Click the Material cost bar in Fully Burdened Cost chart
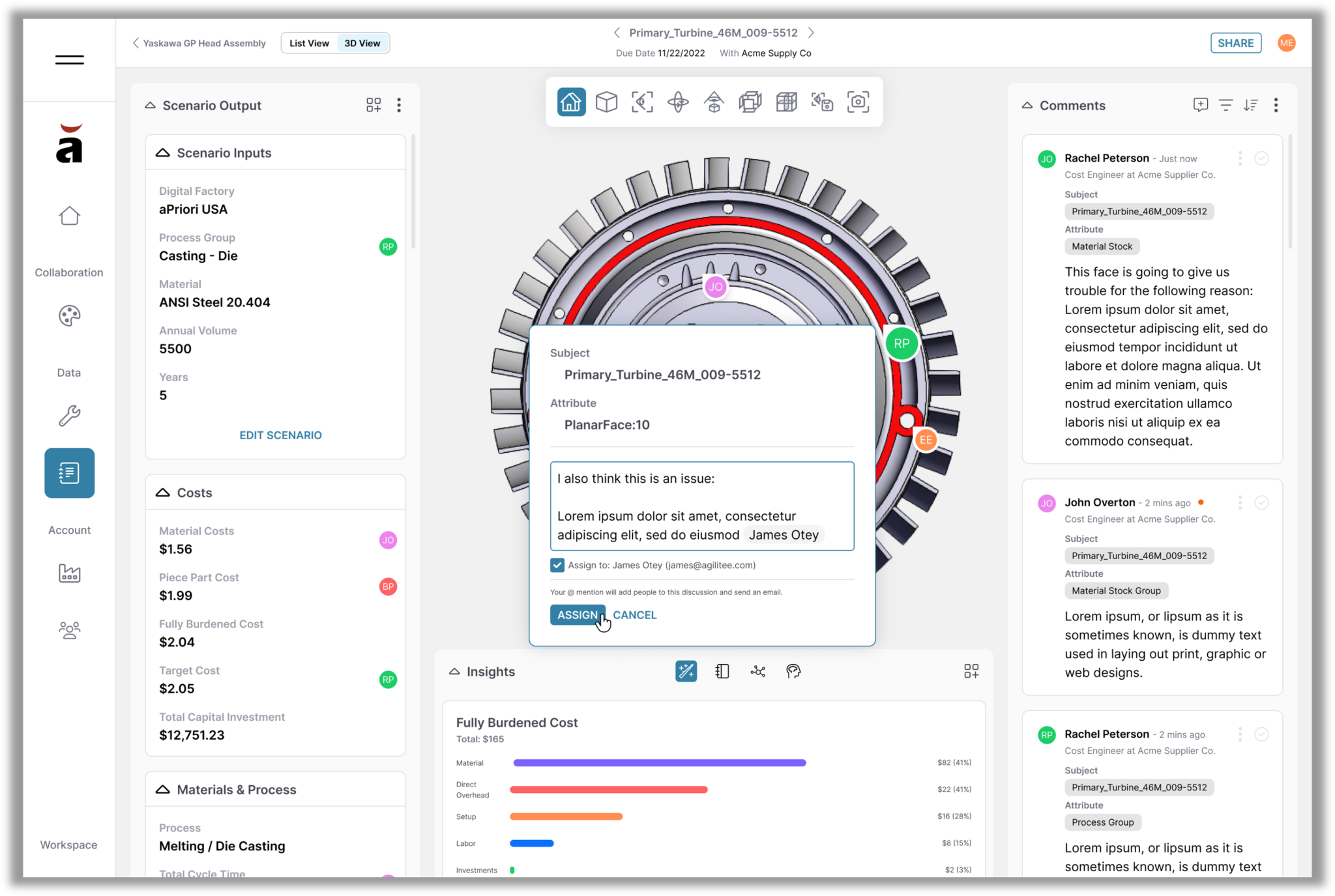 pos(659,762)
